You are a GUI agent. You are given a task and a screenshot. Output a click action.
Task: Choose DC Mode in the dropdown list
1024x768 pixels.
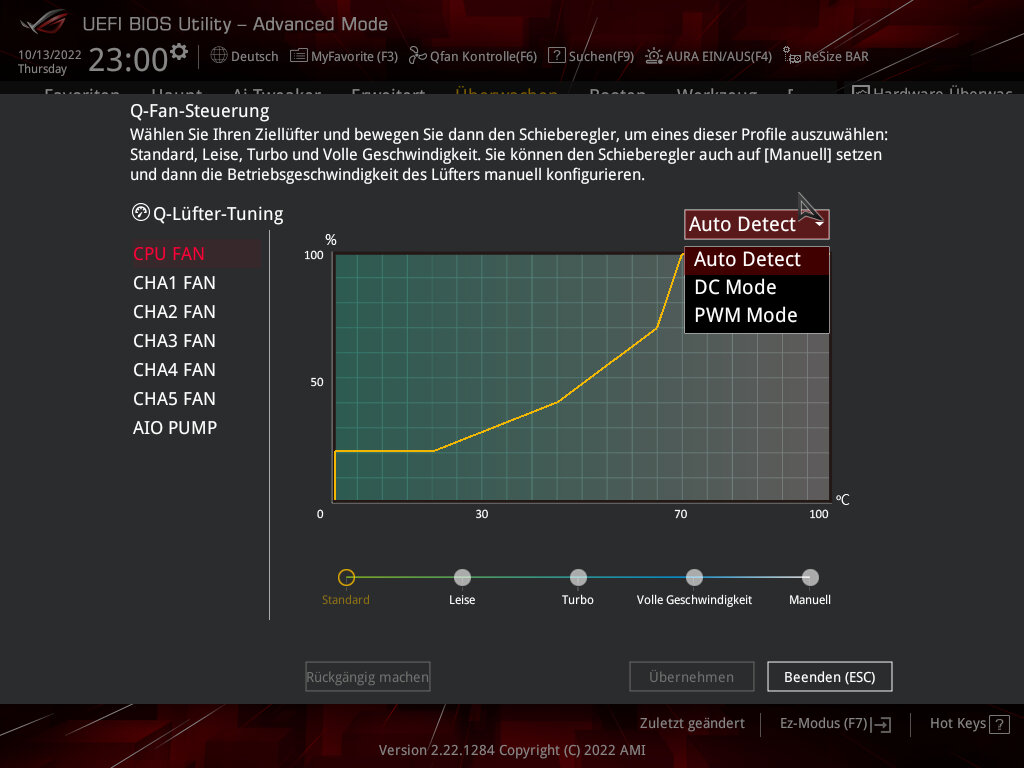(x=756, y=287)
